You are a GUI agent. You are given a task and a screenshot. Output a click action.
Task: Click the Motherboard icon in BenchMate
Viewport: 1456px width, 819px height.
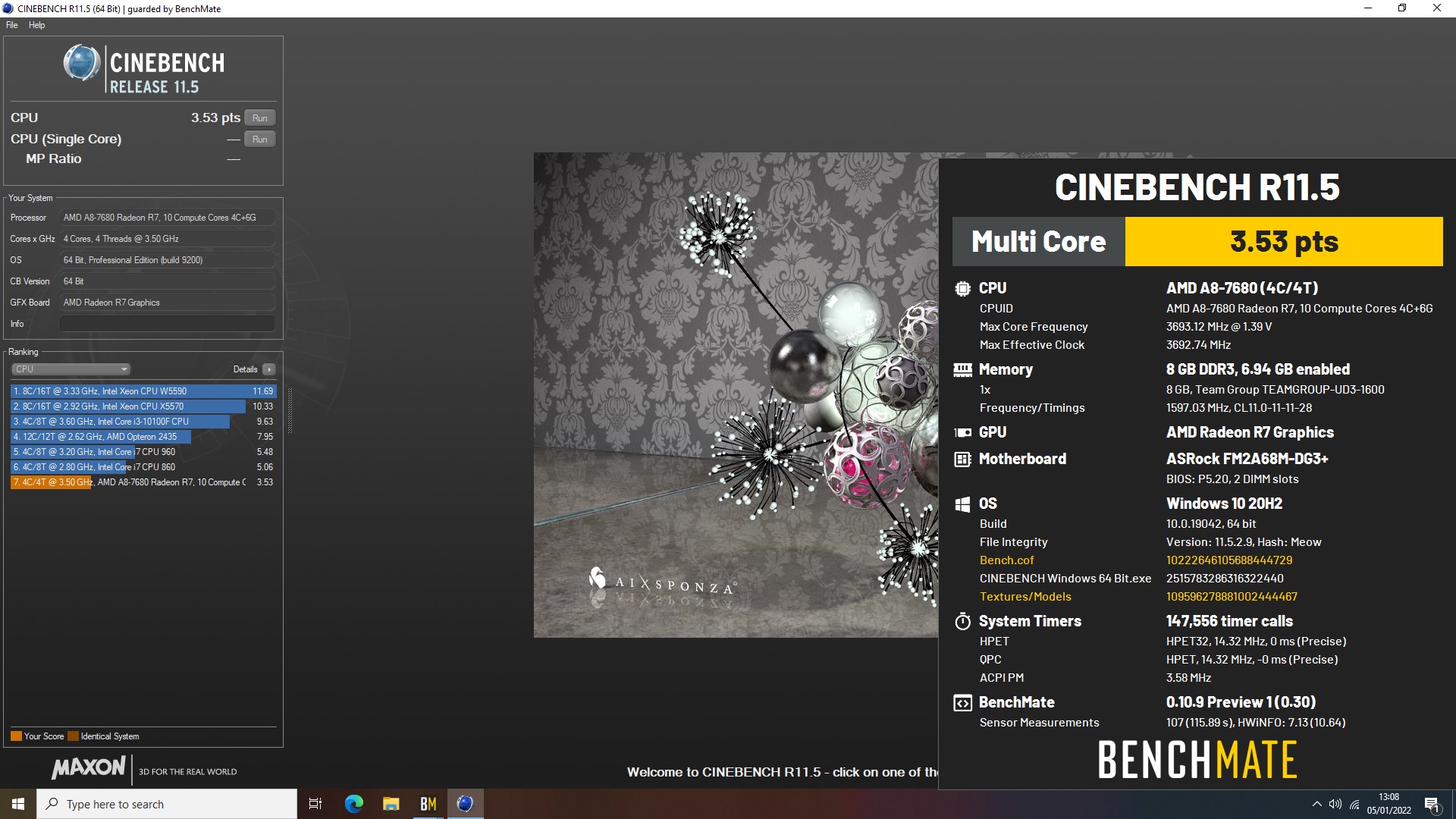962,459
